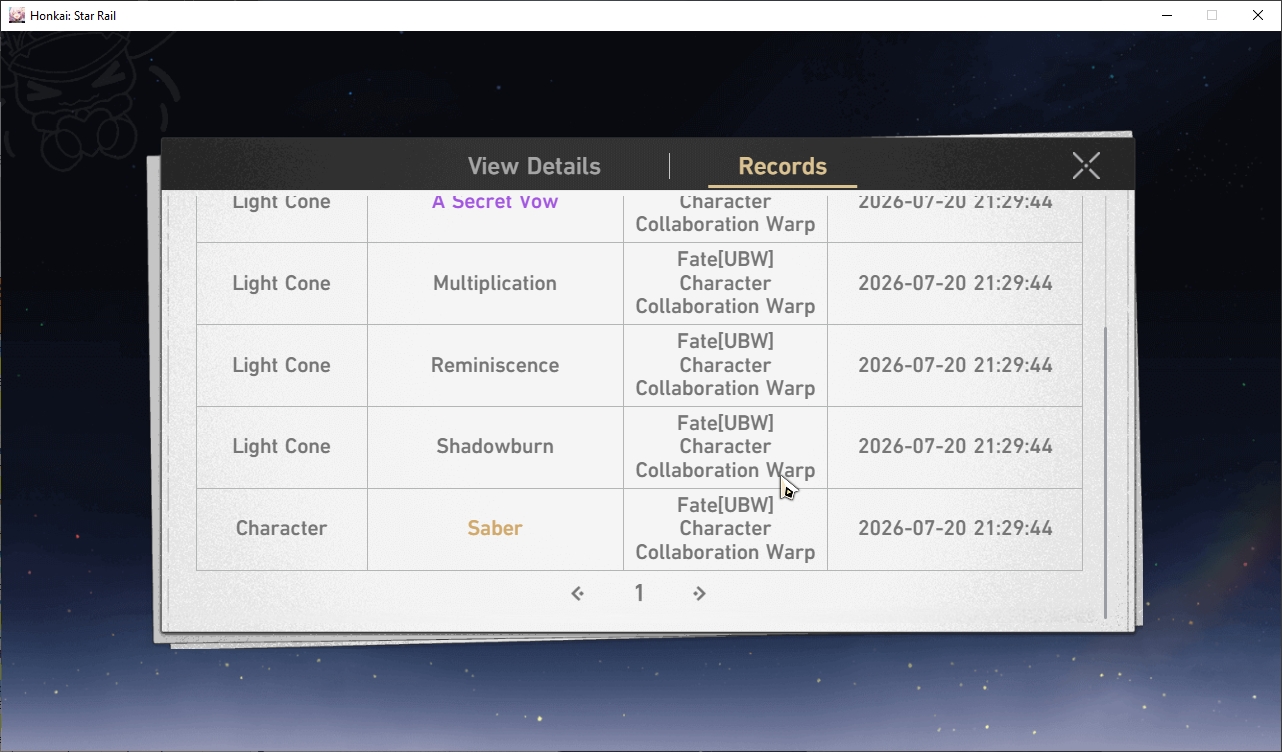The height and width of the screenshot is (752, 1282).
Task: Click the Reminiscence row Light Cone cell
Action: [282, 365]
